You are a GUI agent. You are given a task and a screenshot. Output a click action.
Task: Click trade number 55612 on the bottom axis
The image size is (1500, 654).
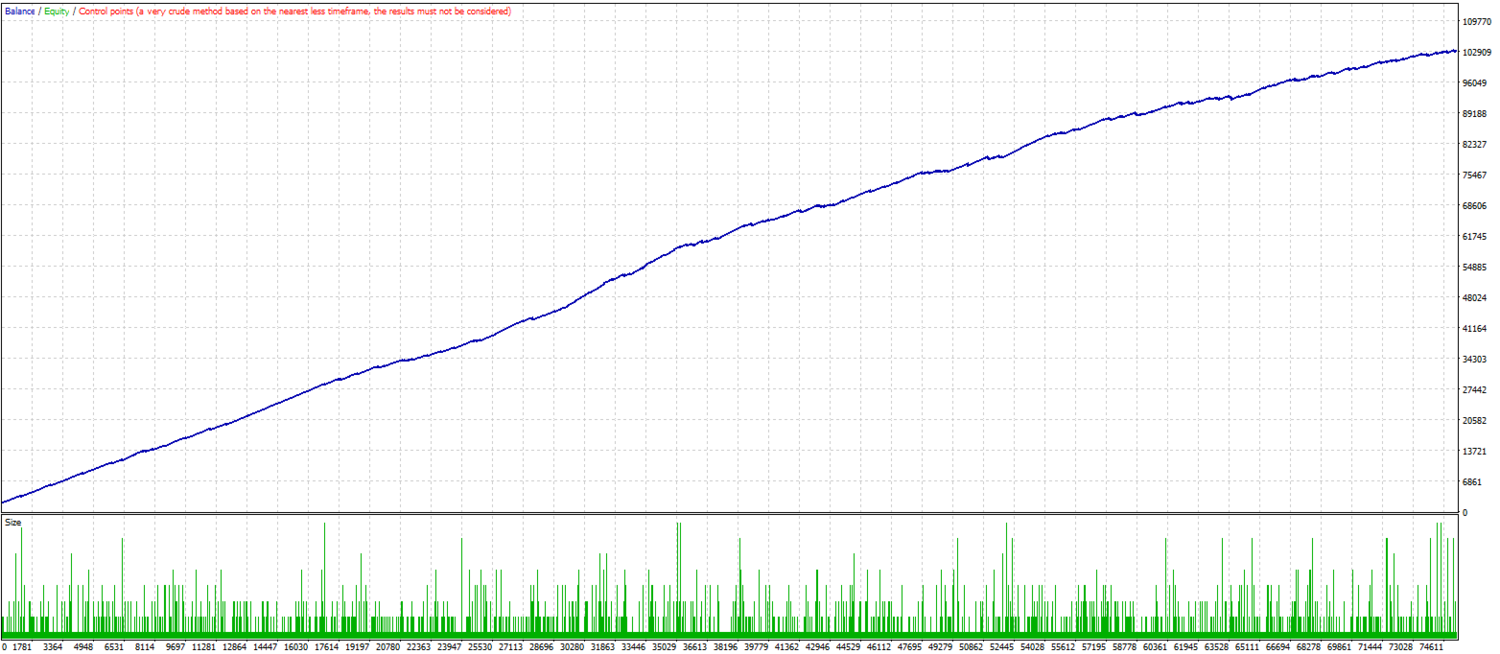tap(1063, 647)
